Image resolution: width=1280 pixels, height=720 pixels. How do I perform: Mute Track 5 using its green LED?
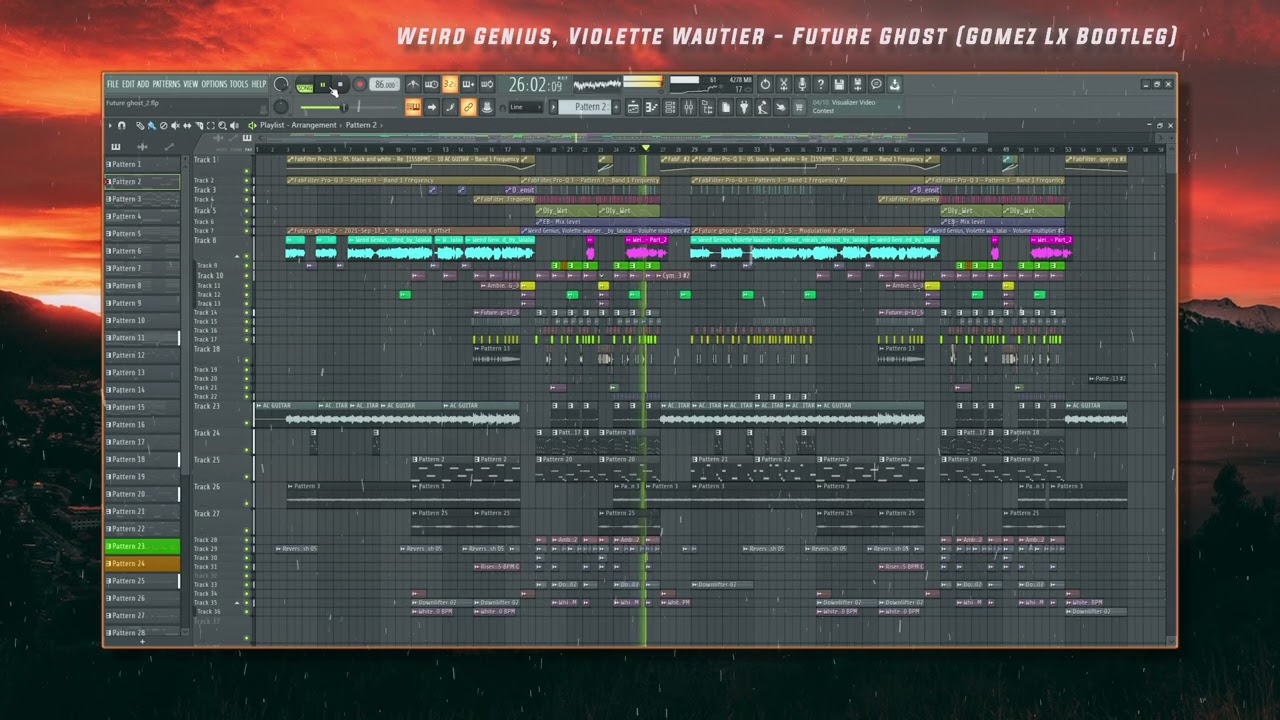coord(246,211)
